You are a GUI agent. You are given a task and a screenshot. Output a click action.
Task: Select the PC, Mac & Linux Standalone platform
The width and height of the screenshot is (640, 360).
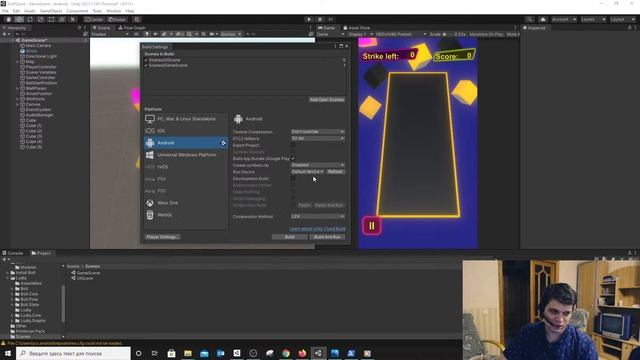[186, 119]
